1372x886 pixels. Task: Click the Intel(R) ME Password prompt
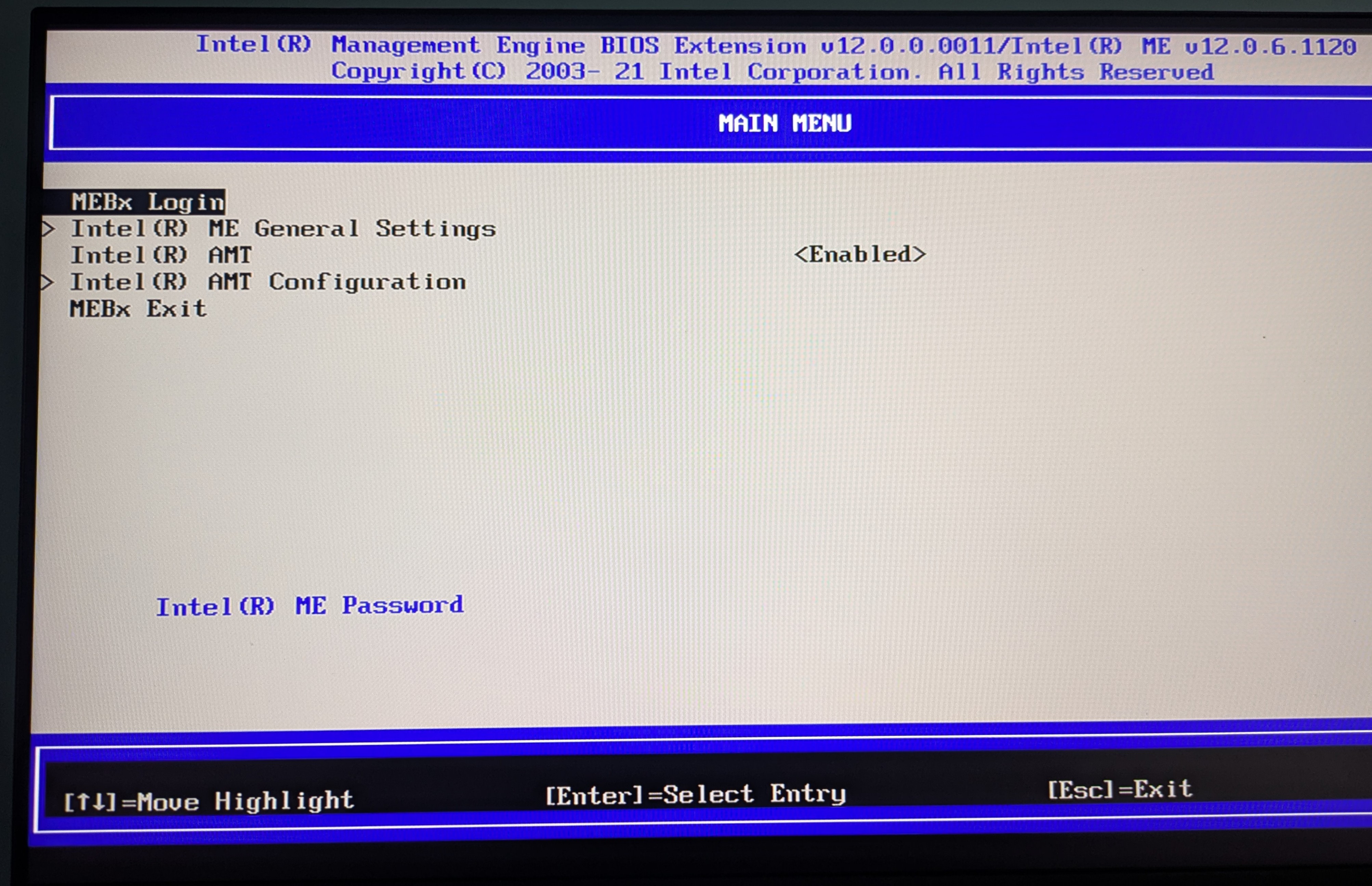(310, 606)
